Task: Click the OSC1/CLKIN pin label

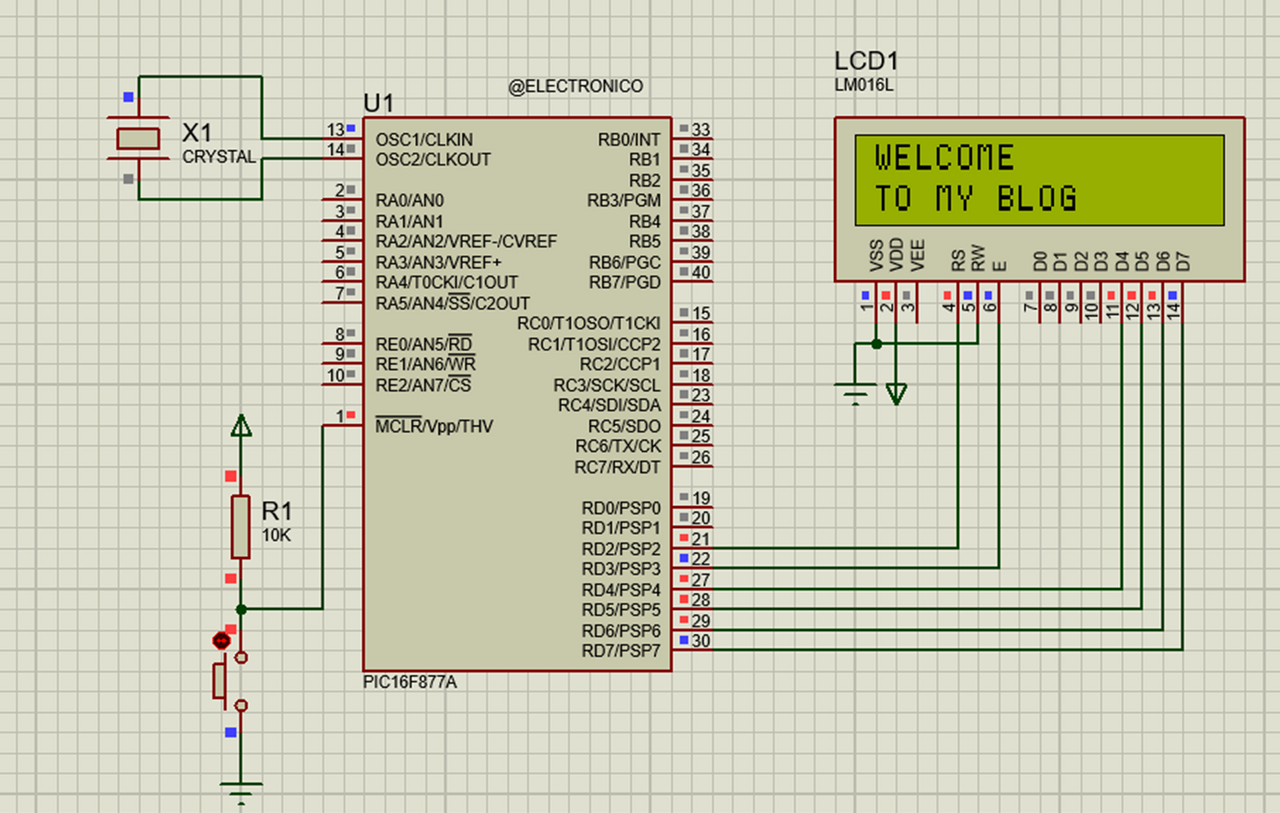Action: (x=425, y=139)
